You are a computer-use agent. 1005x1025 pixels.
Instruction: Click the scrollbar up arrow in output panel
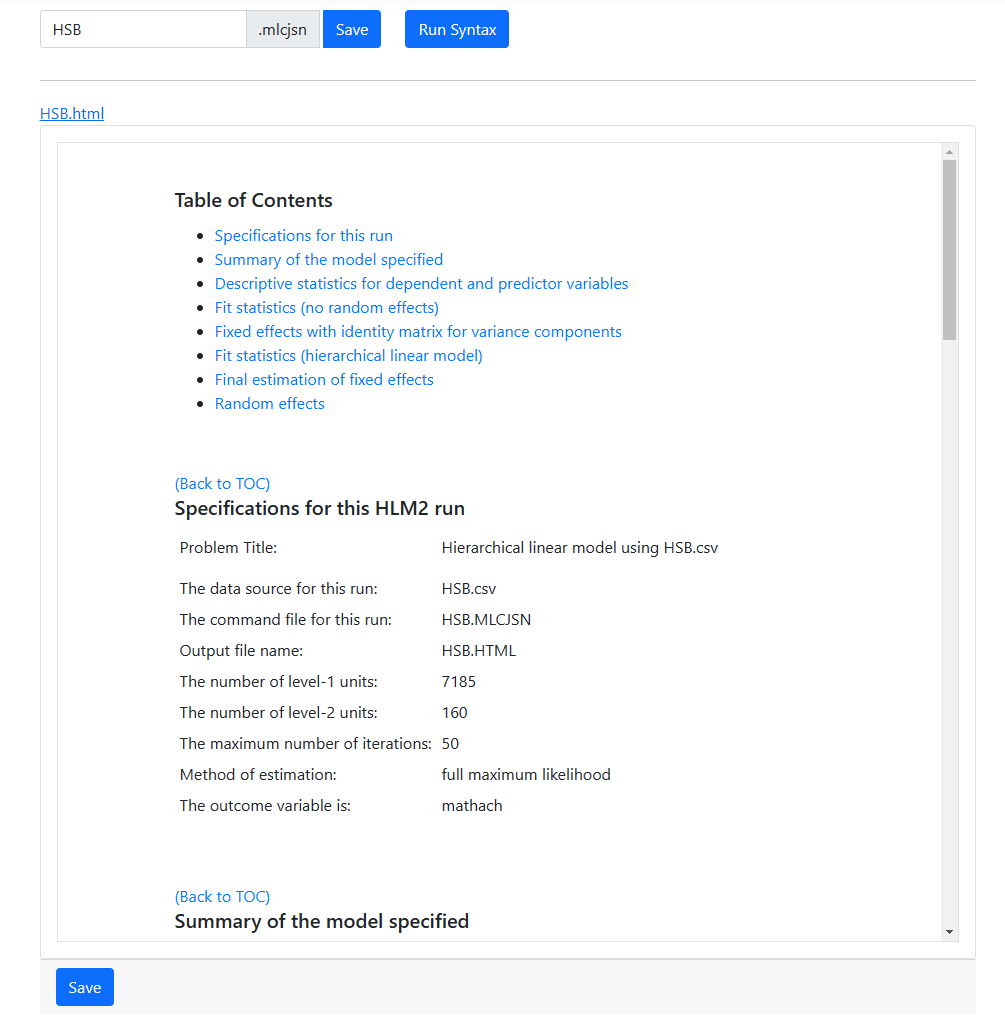click(949, 151)
